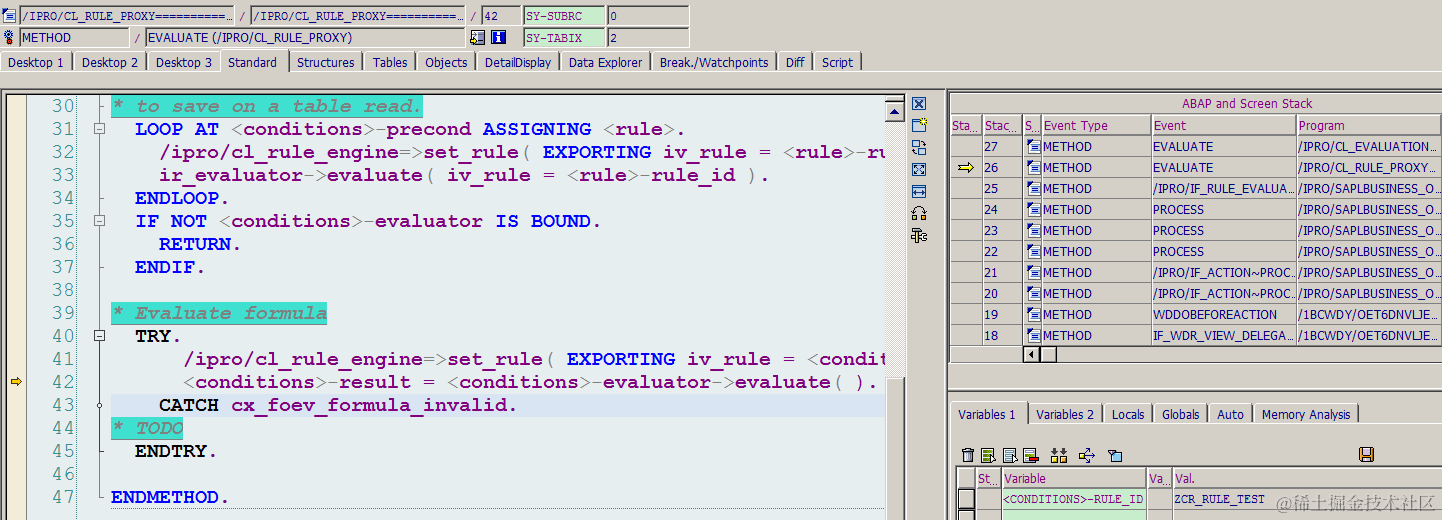Image resolution: width=1442 pixels, height=520 pixels.
Task: Open Memory Analysis tab
Action: (1306, 414)
